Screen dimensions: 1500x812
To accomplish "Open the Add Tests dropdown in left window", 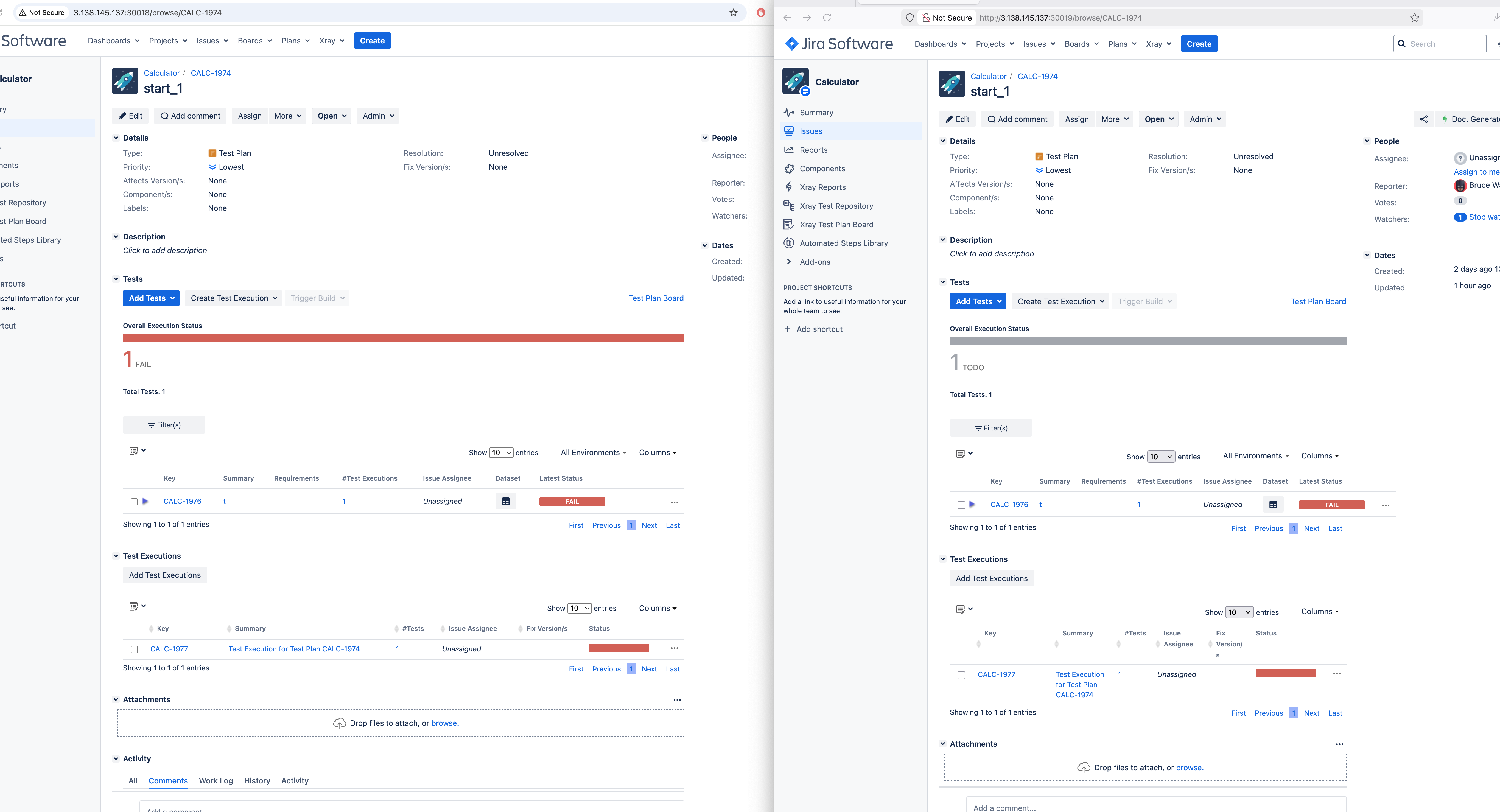I will click(151, 298).
